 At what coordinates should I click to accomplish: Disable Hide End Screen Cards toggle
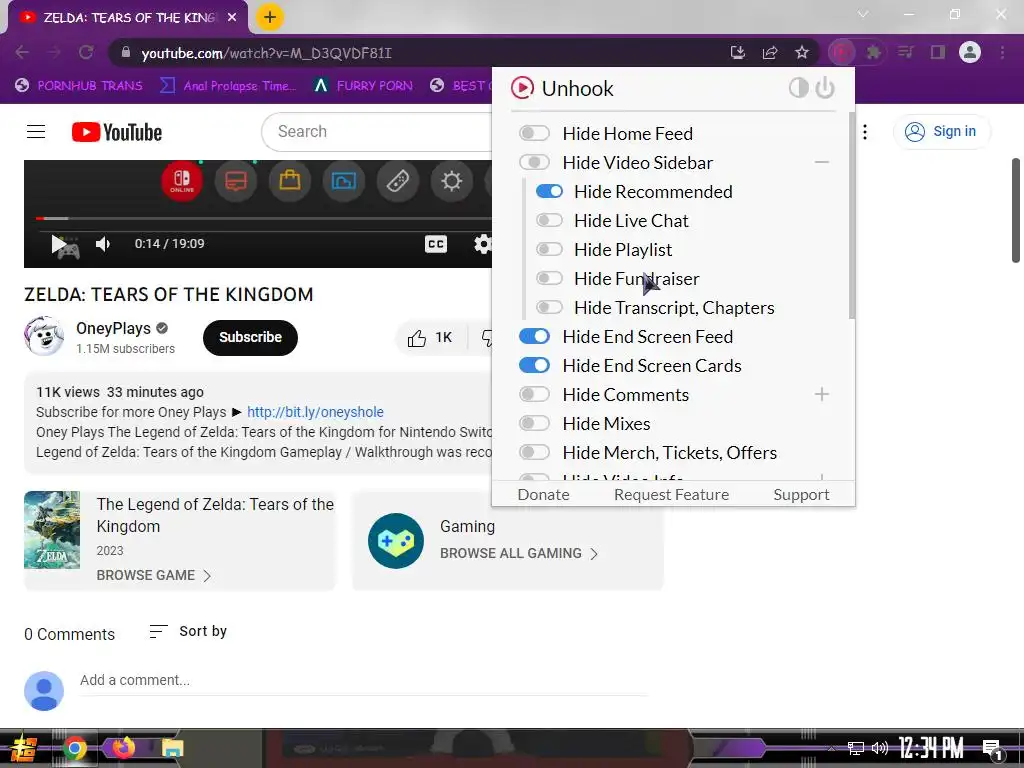[534, 365]
